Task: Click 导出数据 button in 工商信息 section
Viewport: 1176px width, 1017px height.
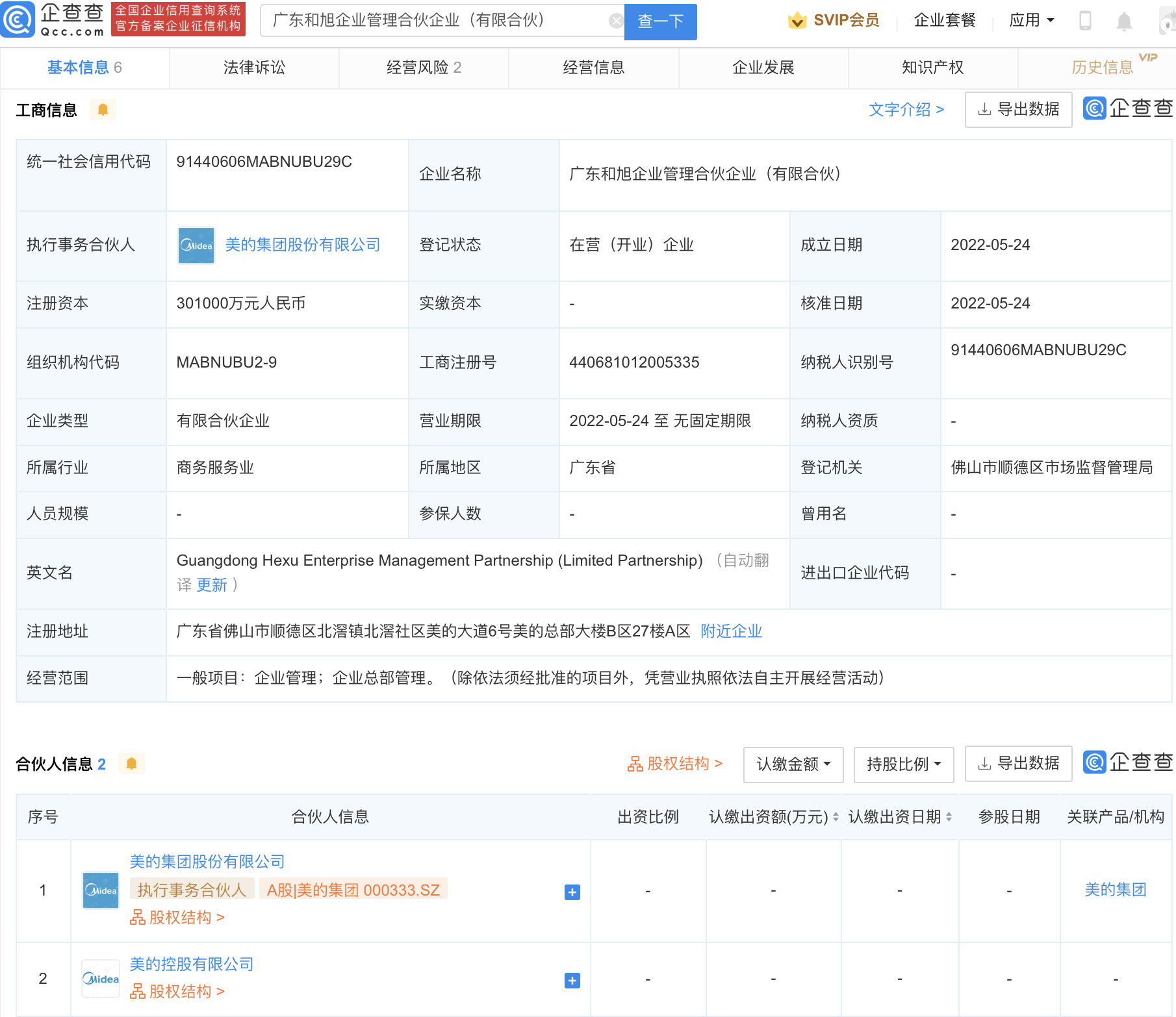Action: click(1019, 110)
